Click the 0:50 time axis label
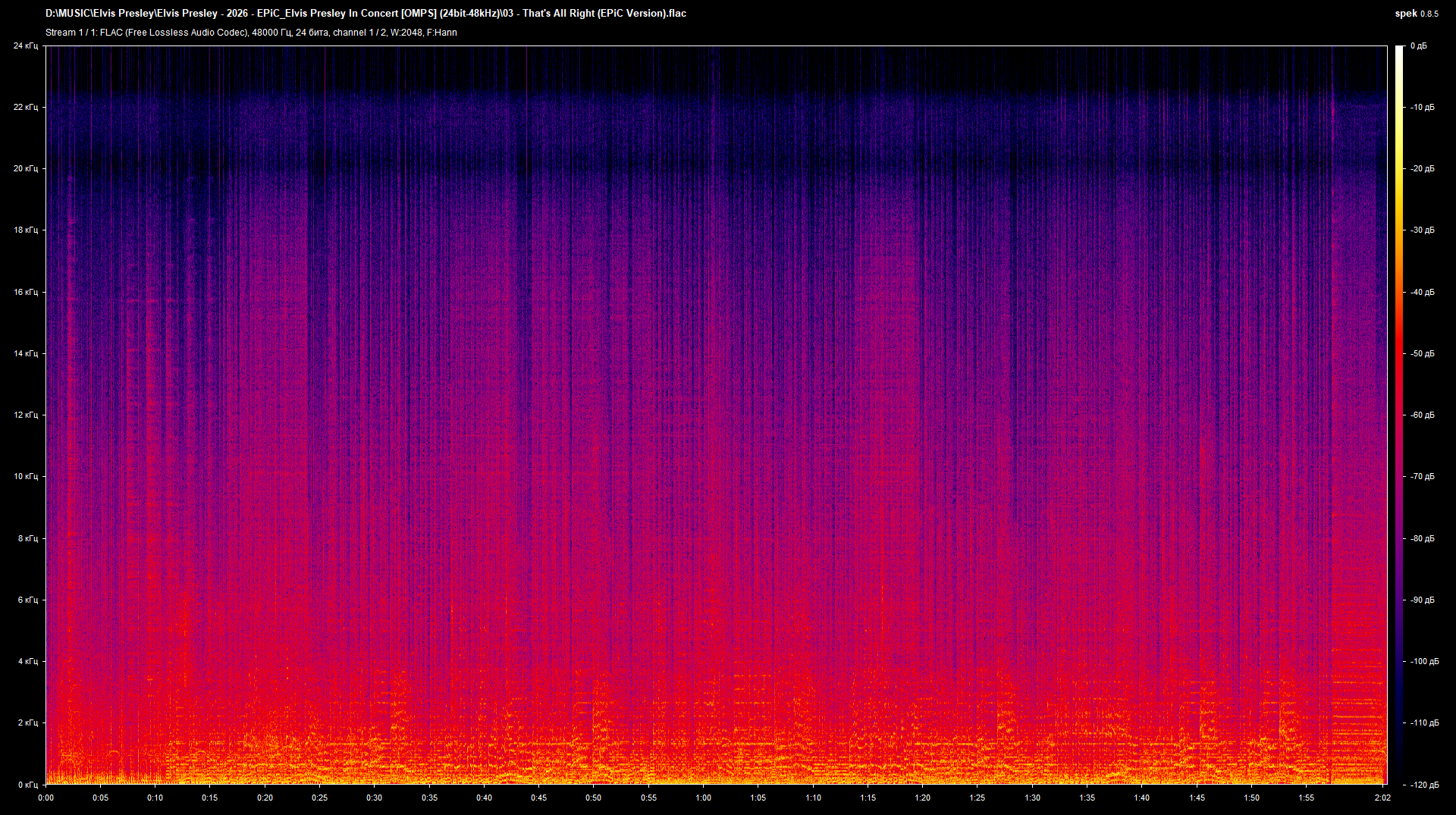 click(594, 798)
